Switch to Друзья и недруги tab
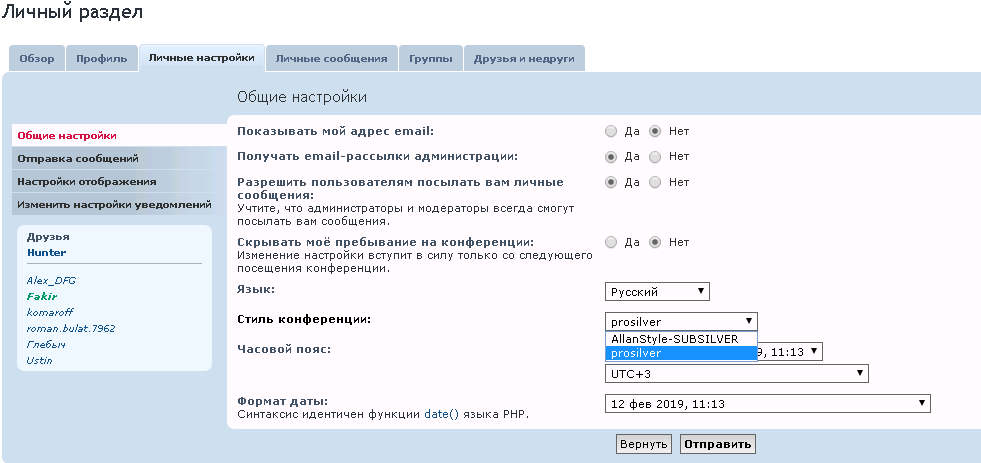This screenshot has height=463, width=981. (524, 59)
